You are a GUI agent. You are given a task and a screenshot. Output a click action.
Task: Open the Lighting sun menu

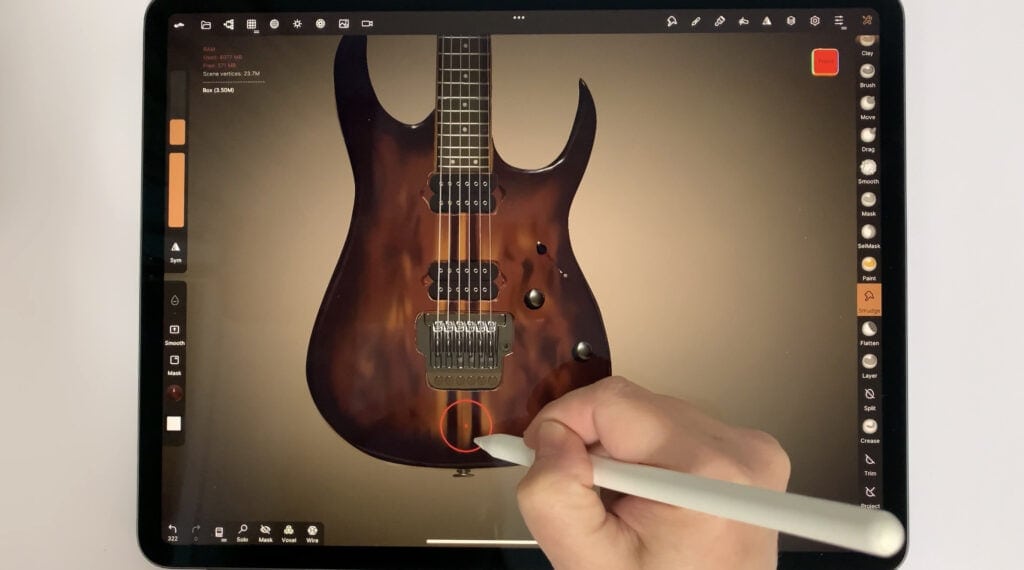pos(297,23)
